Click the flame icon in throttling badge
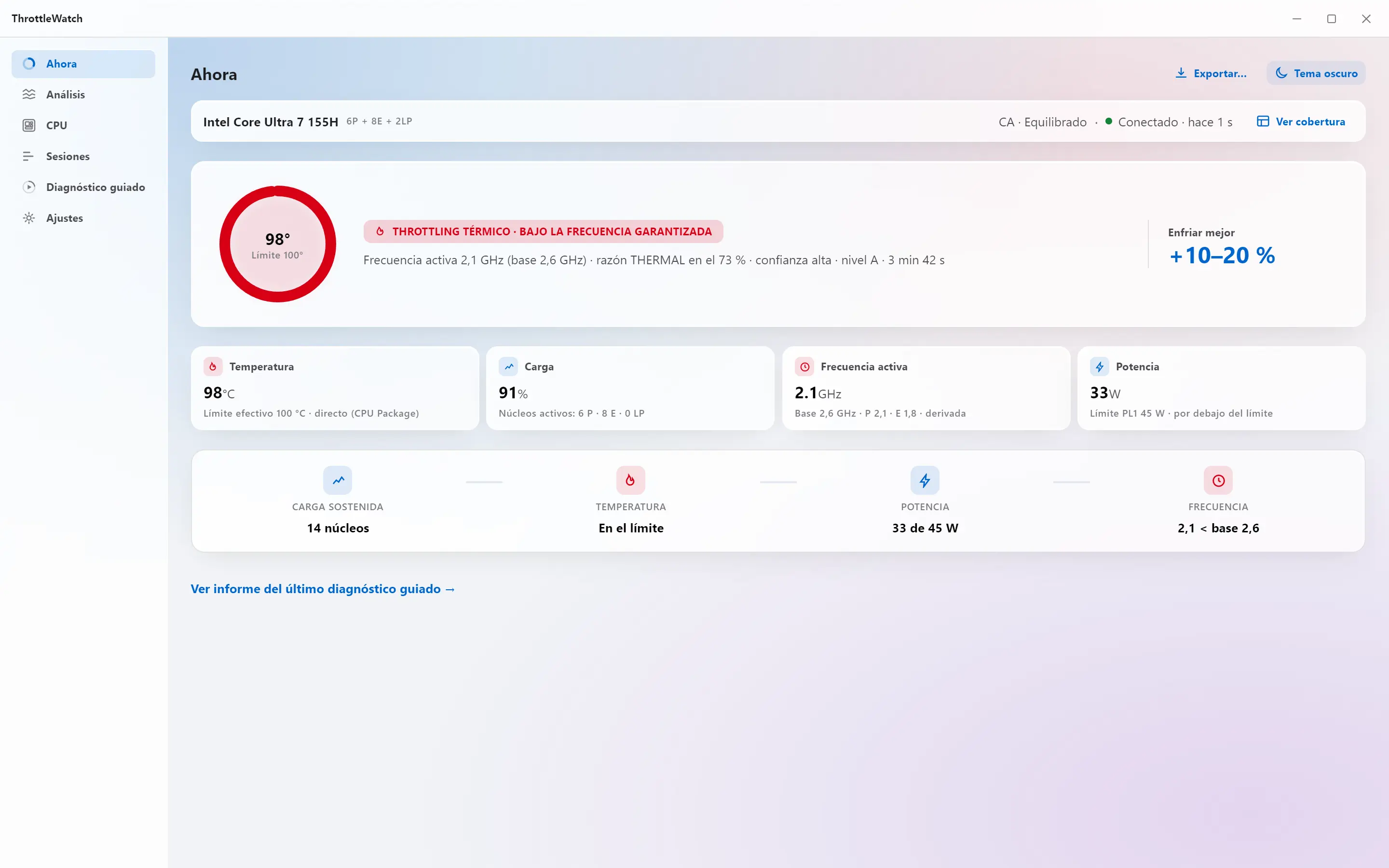The image size is (1389, 868). 380,231
